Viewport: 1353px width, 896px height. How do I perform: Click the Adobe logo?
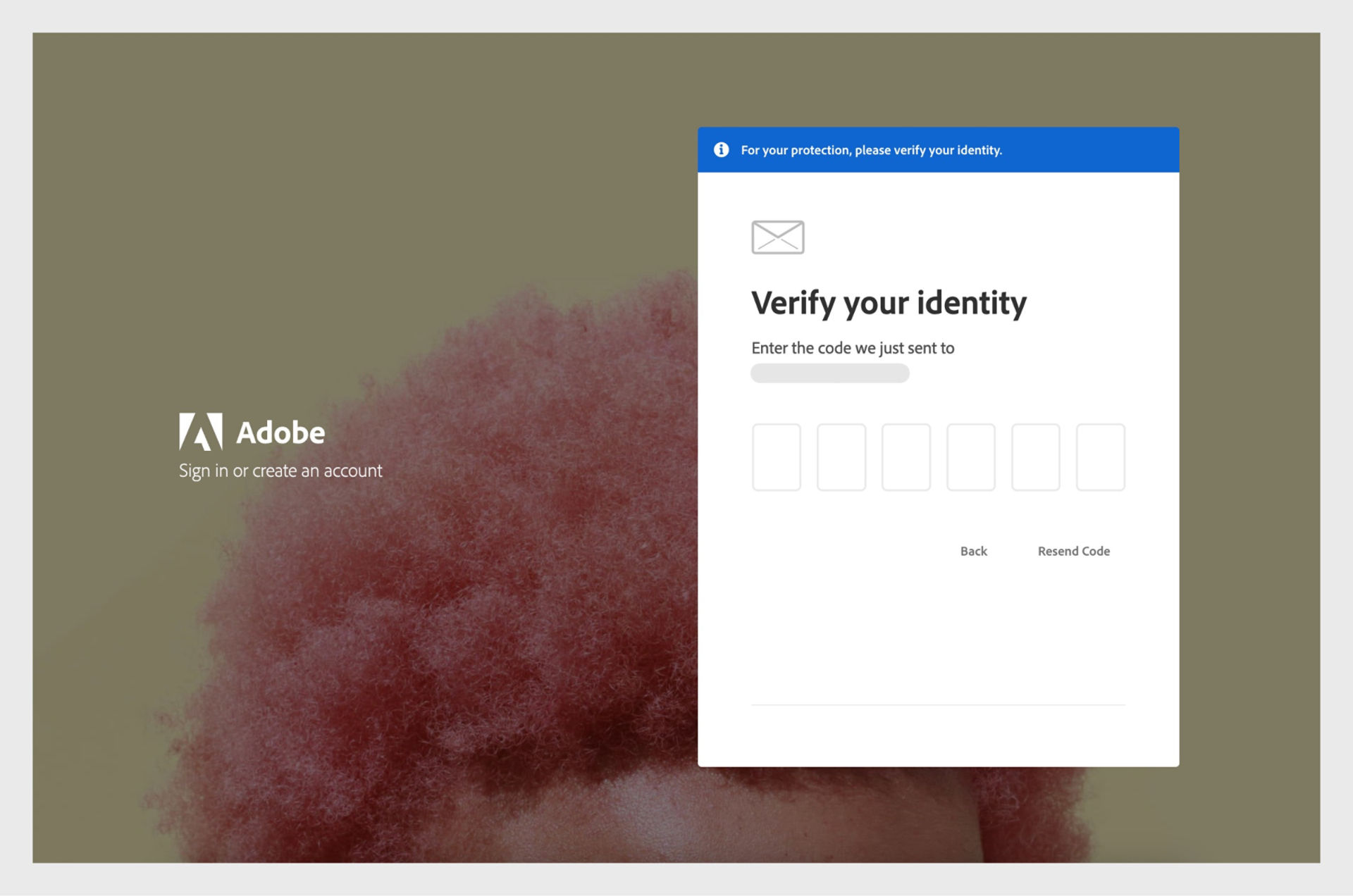[252, 432]
